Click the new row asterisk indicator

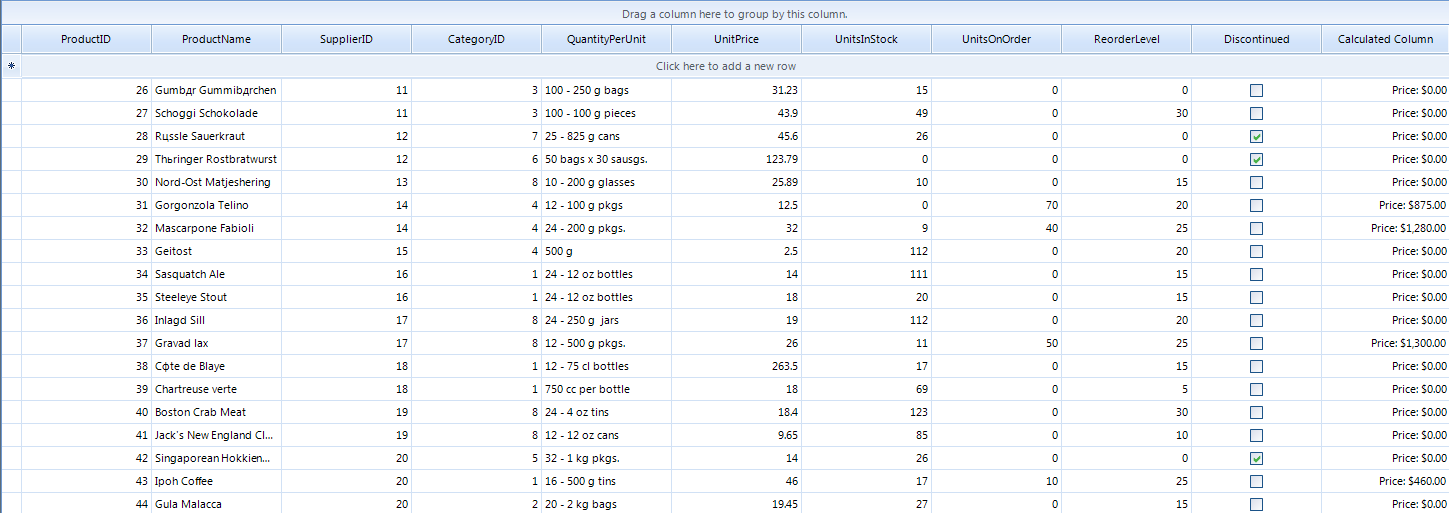11,66
